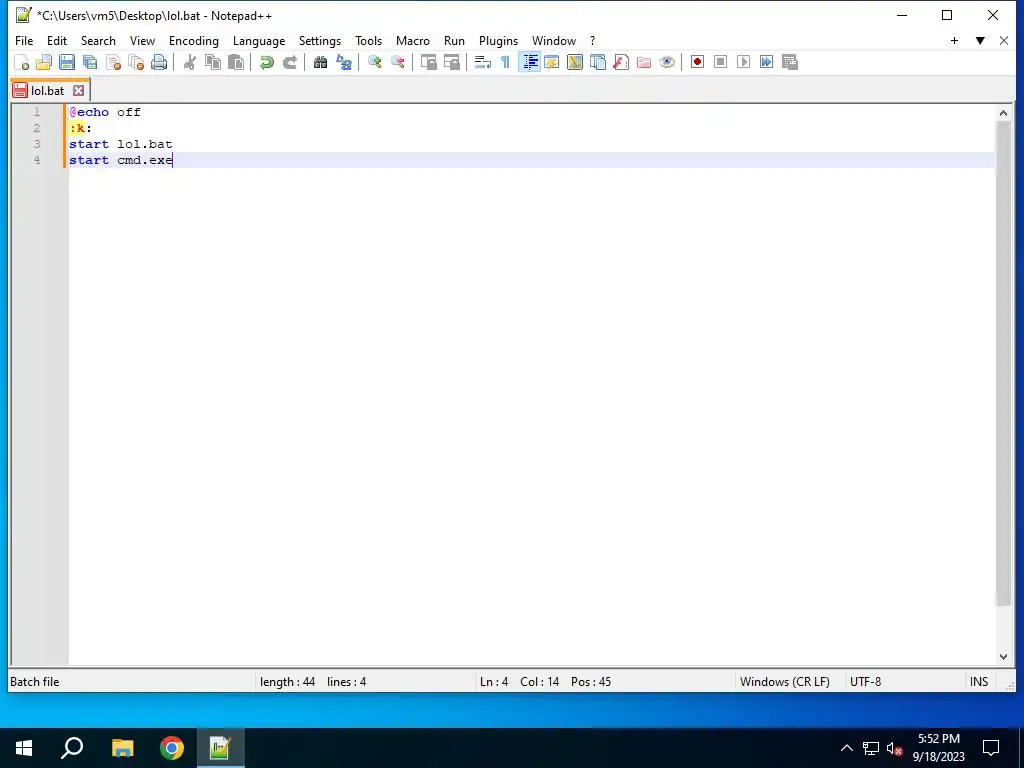The height and width of the screenshot is (768, 1024).
Task: Start macro recording with red dot
Action: point(697,62)
